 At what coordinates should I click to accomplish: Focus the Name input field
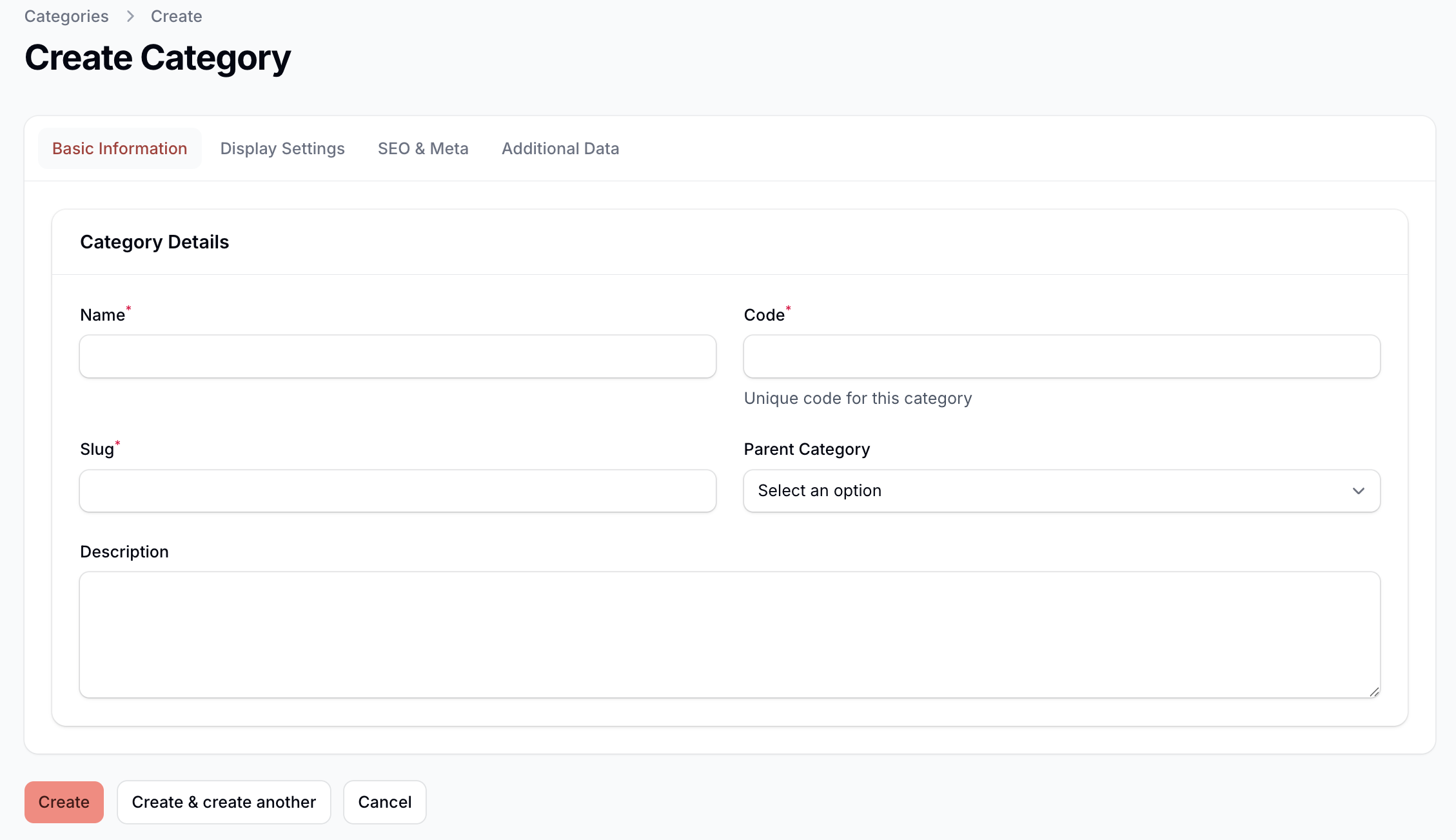397,356
